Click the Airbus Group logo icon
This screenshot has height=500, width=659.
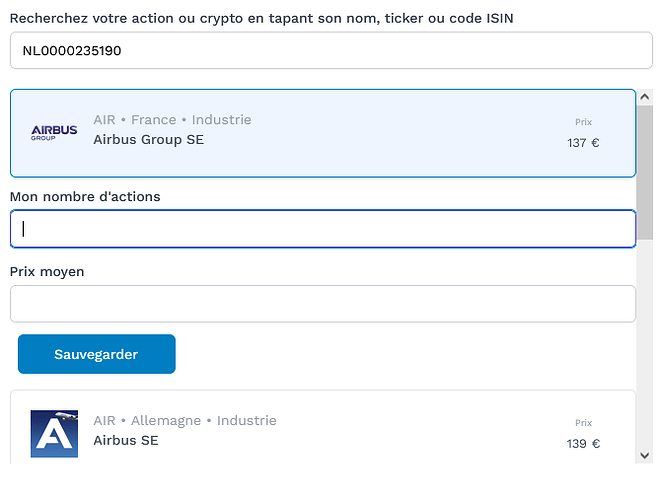tap(54, 132)
